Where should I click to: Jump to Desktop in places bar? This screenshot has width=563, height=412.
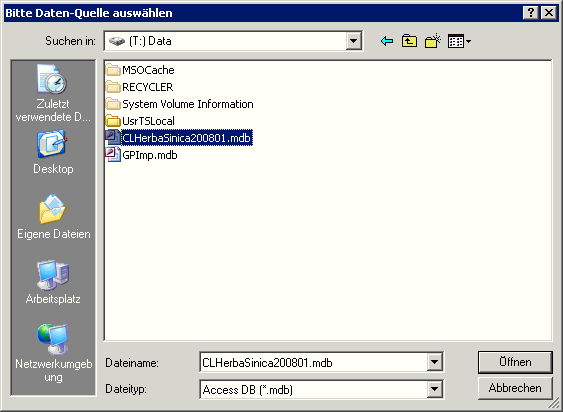[x=53, y=153]
